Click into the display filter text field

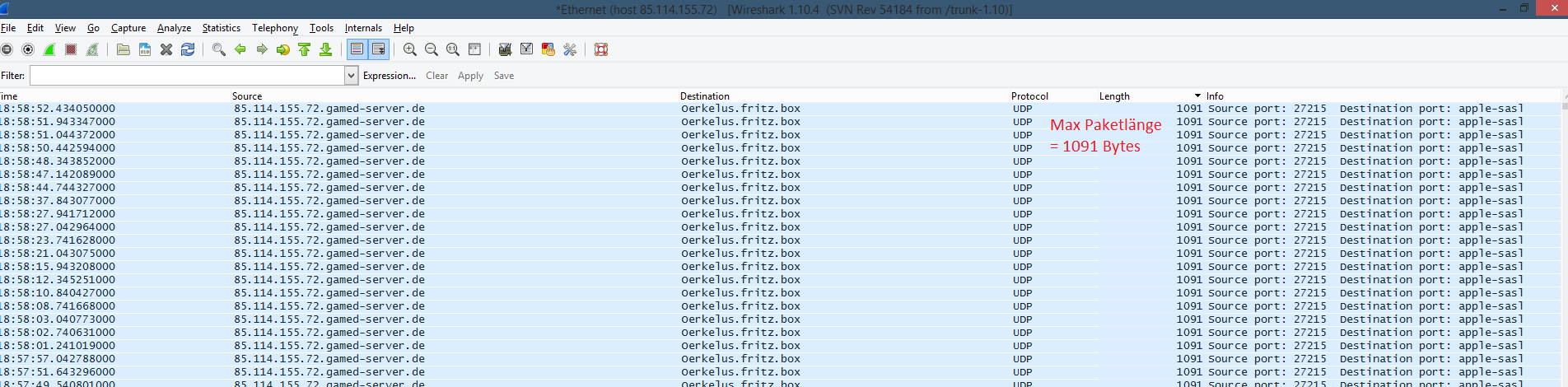point(187,76)
